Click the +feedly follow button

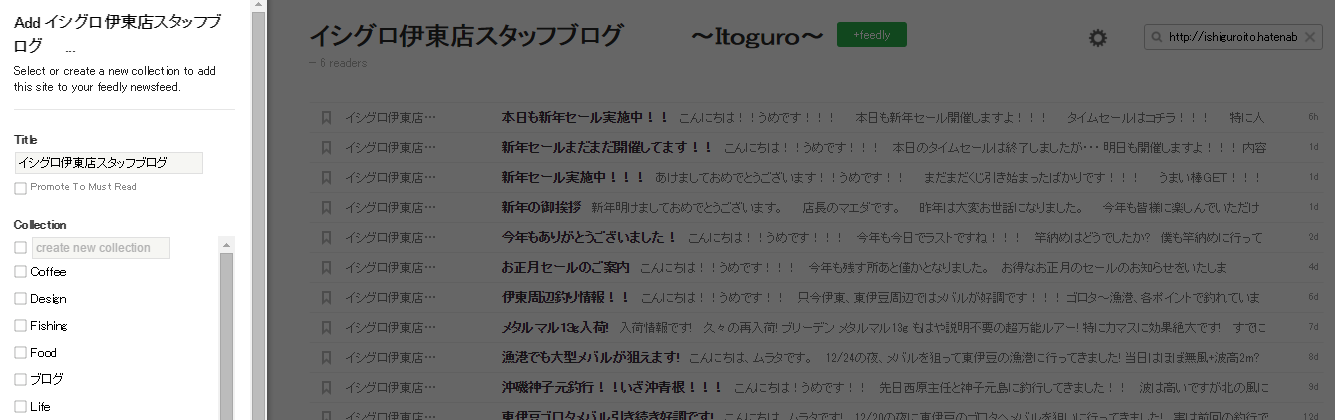(x=871, y=35)
